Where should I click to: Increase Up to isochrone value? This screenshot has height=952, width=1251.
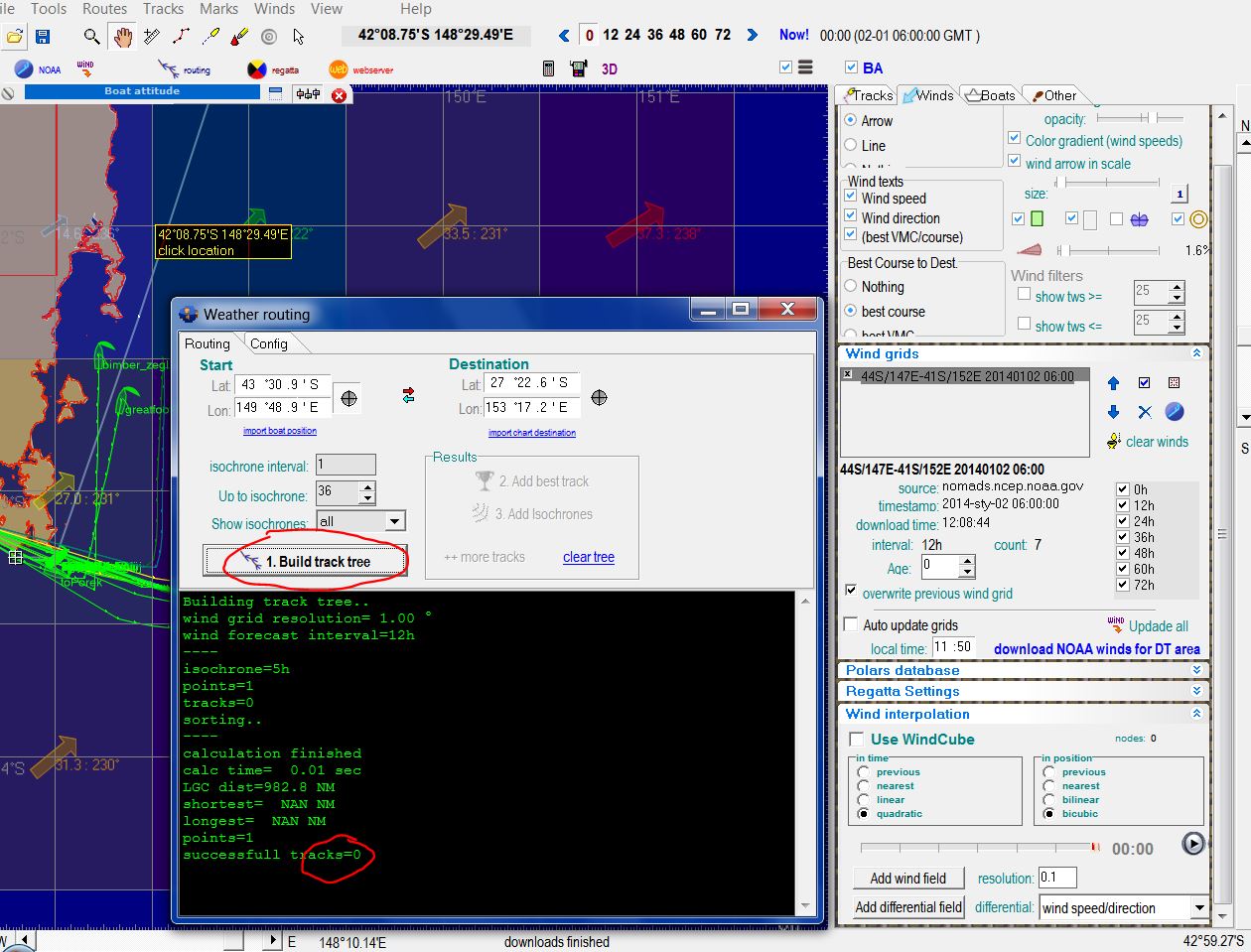[368, 487]
